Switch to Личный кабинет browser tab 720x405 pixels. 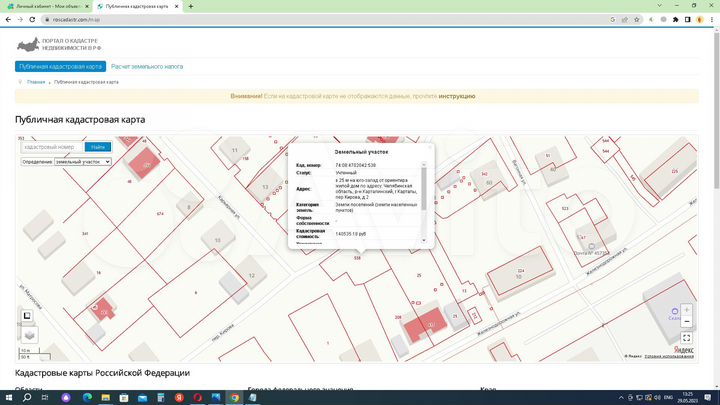45,6
